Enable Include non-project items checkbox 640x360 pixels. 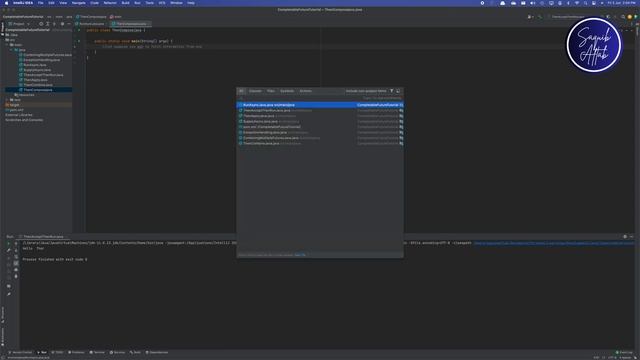click(366, 91)
